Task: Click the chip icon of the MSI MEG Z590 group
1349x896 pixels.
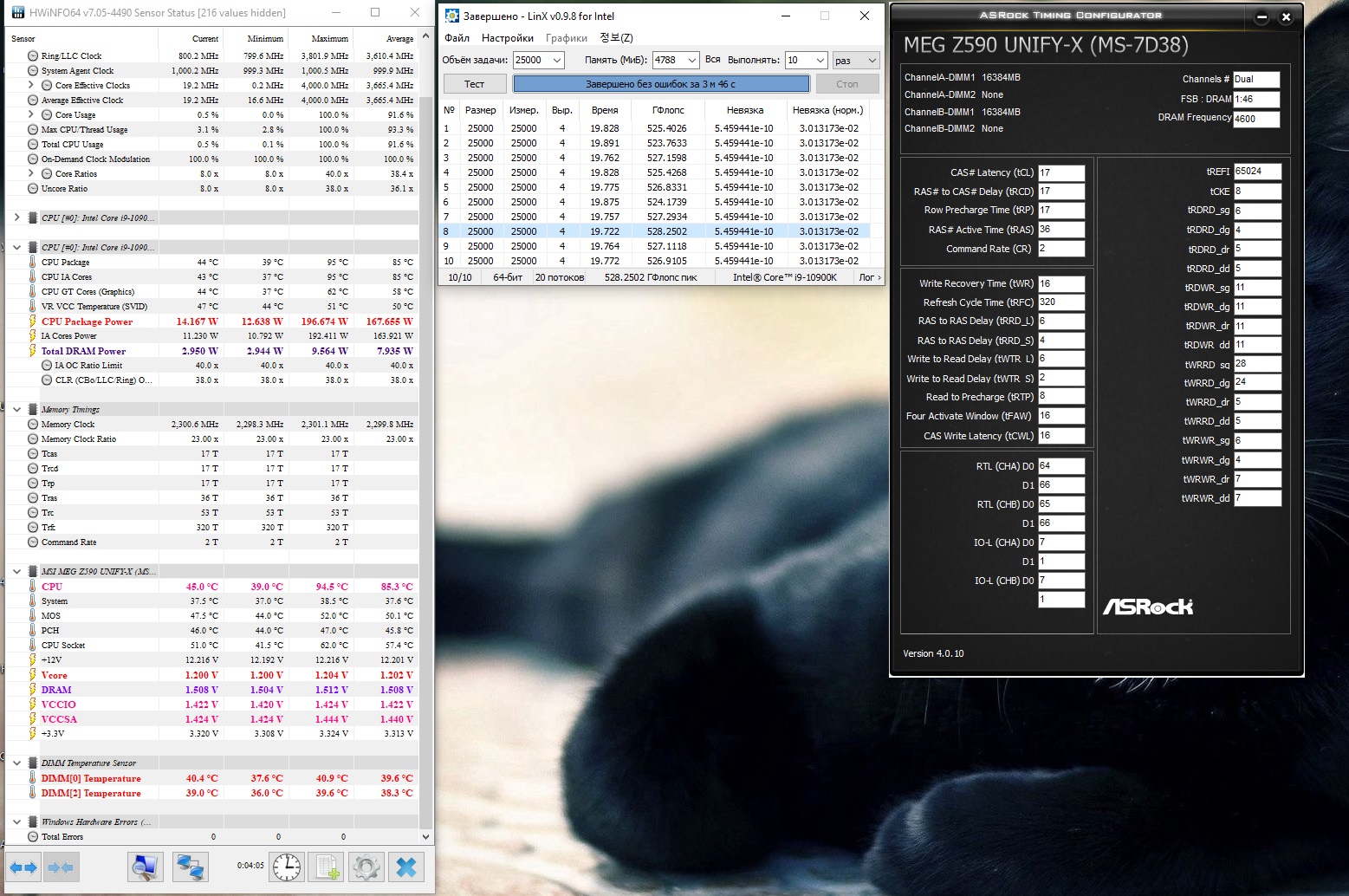Action: (33, 571)
